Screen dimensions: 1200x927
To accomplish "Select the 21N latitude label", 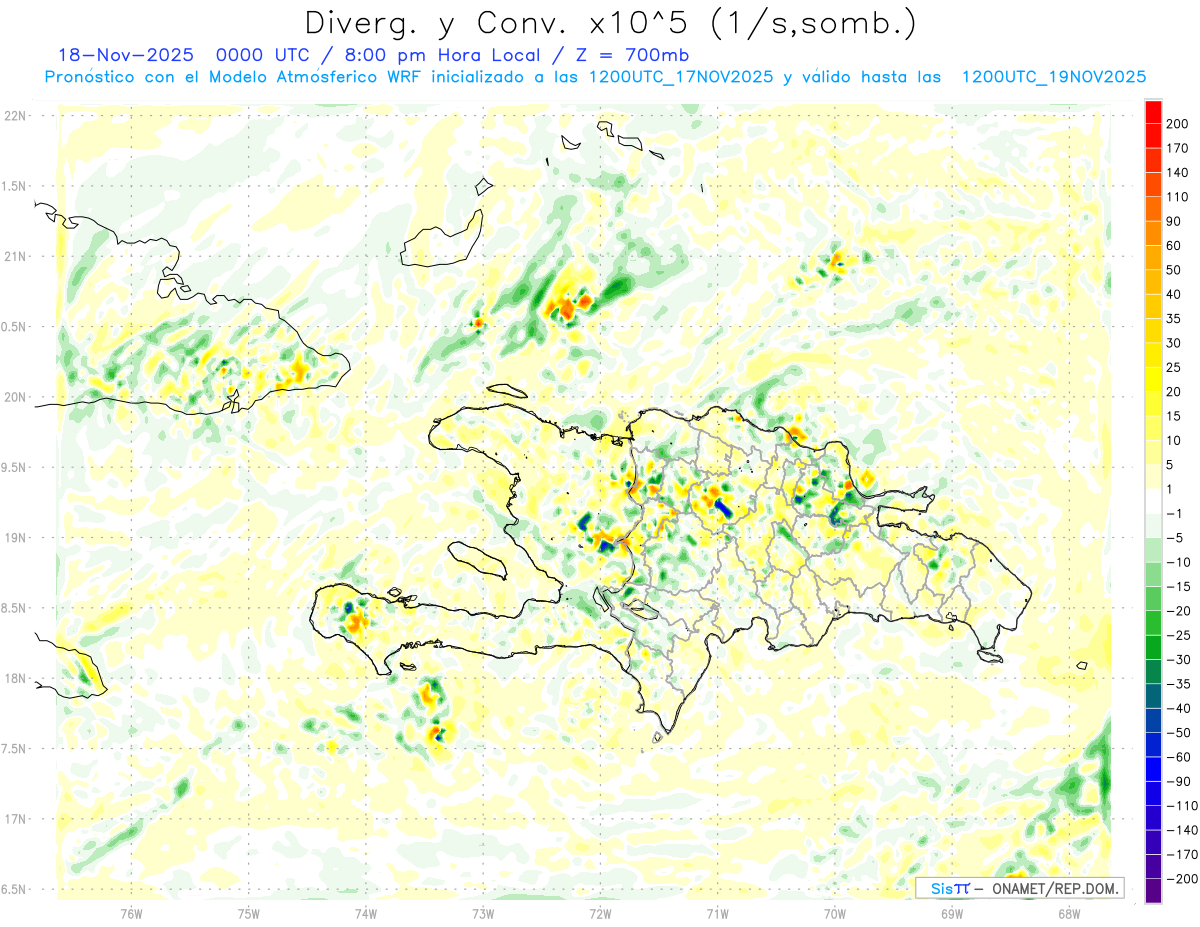I will 14,257.
